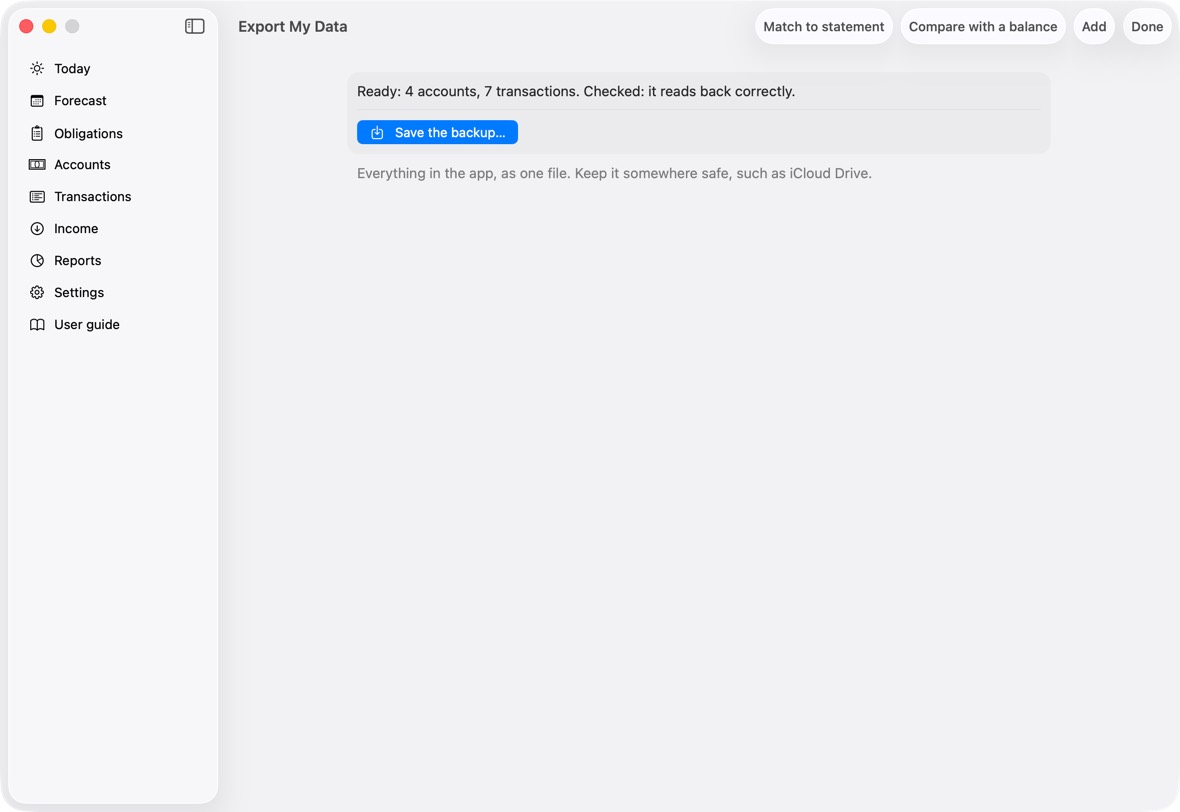This screenshot has height=812, width=1180.
Task: Click the pie chart icon beside Reports
Action: (x=37, y=260)
